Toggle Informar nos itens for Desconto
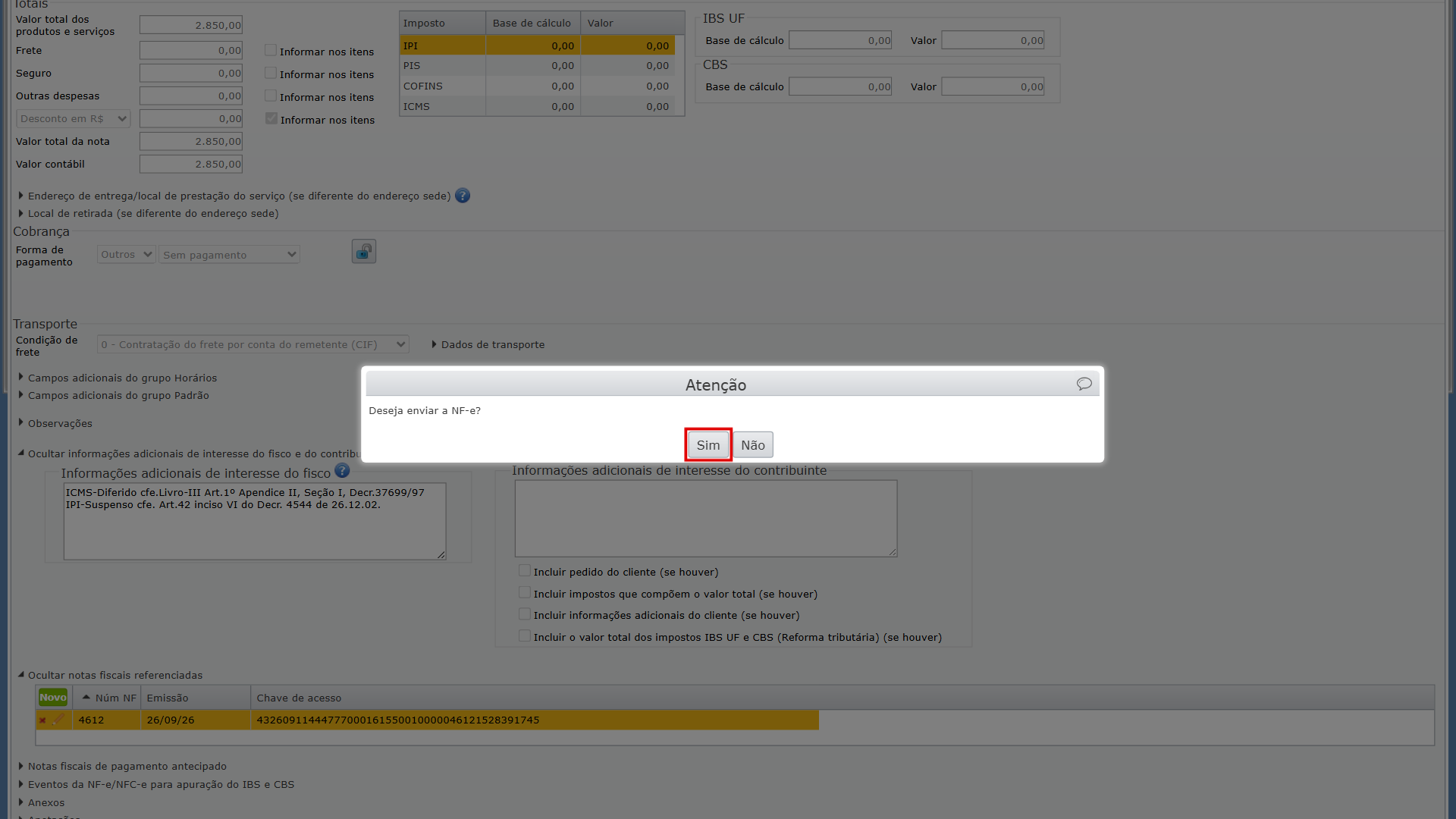 coord(271,118)
